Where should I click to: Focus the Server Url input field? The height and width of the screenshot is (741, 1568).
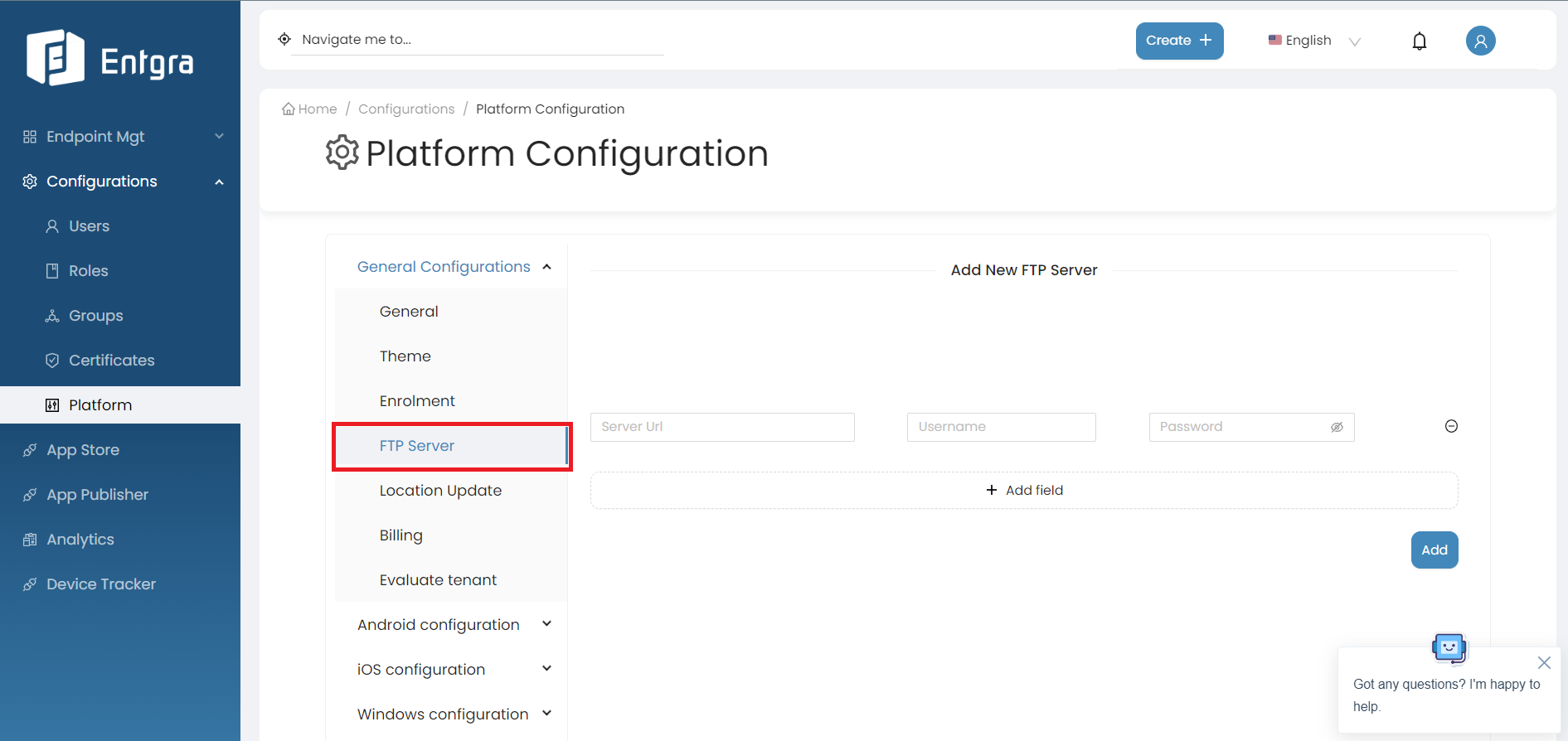coord(722,427)
